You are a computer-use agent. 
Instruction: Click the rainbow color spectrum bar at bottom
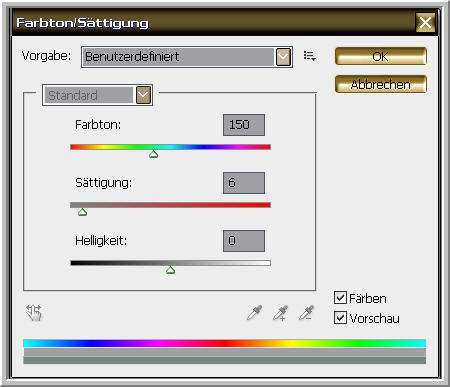click(x=225, y=343)
